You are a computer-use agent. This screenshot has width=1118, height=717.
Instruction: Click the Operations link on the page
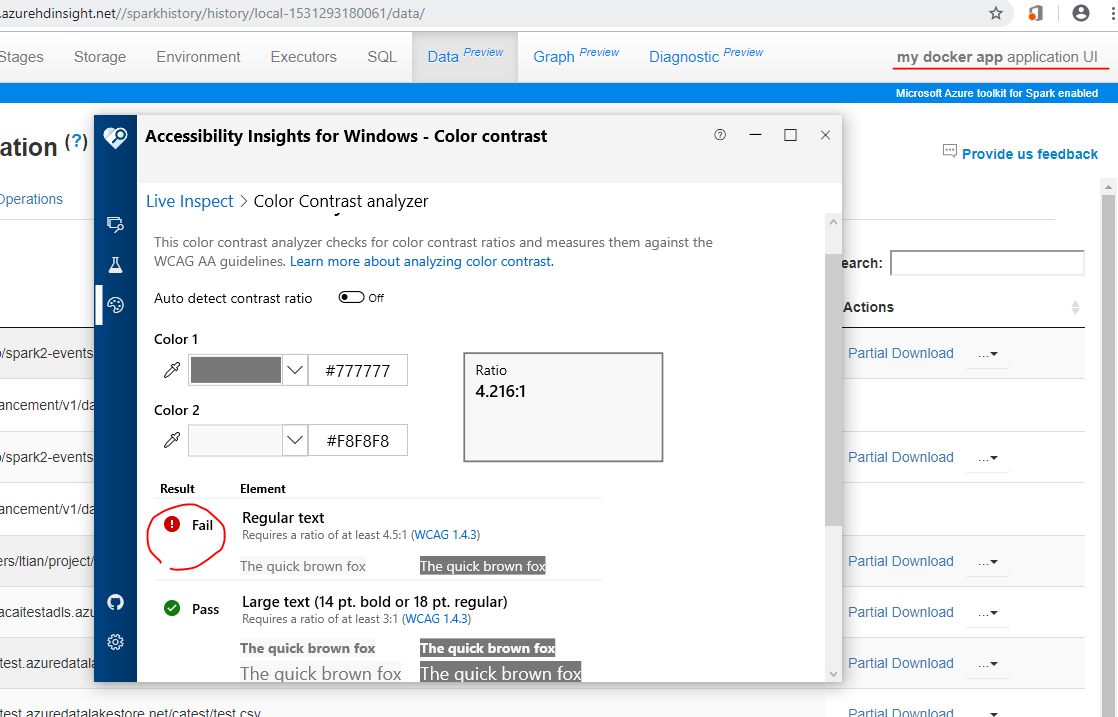tap(31, 200)
